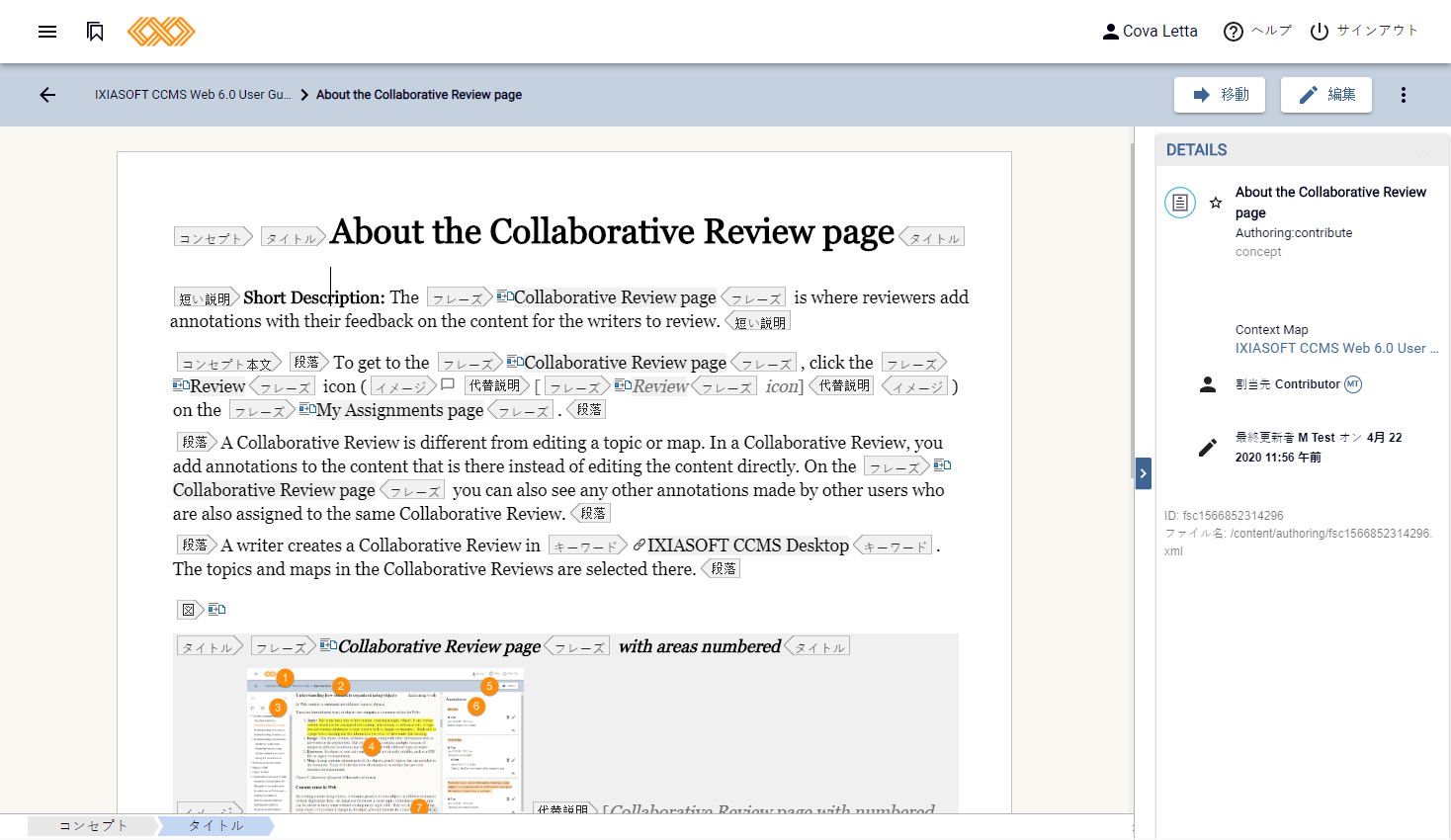1451x840 pixels.
Task: Select the コンセプト breadcrumb tag at bottom
Action: [x=93, y=826]
